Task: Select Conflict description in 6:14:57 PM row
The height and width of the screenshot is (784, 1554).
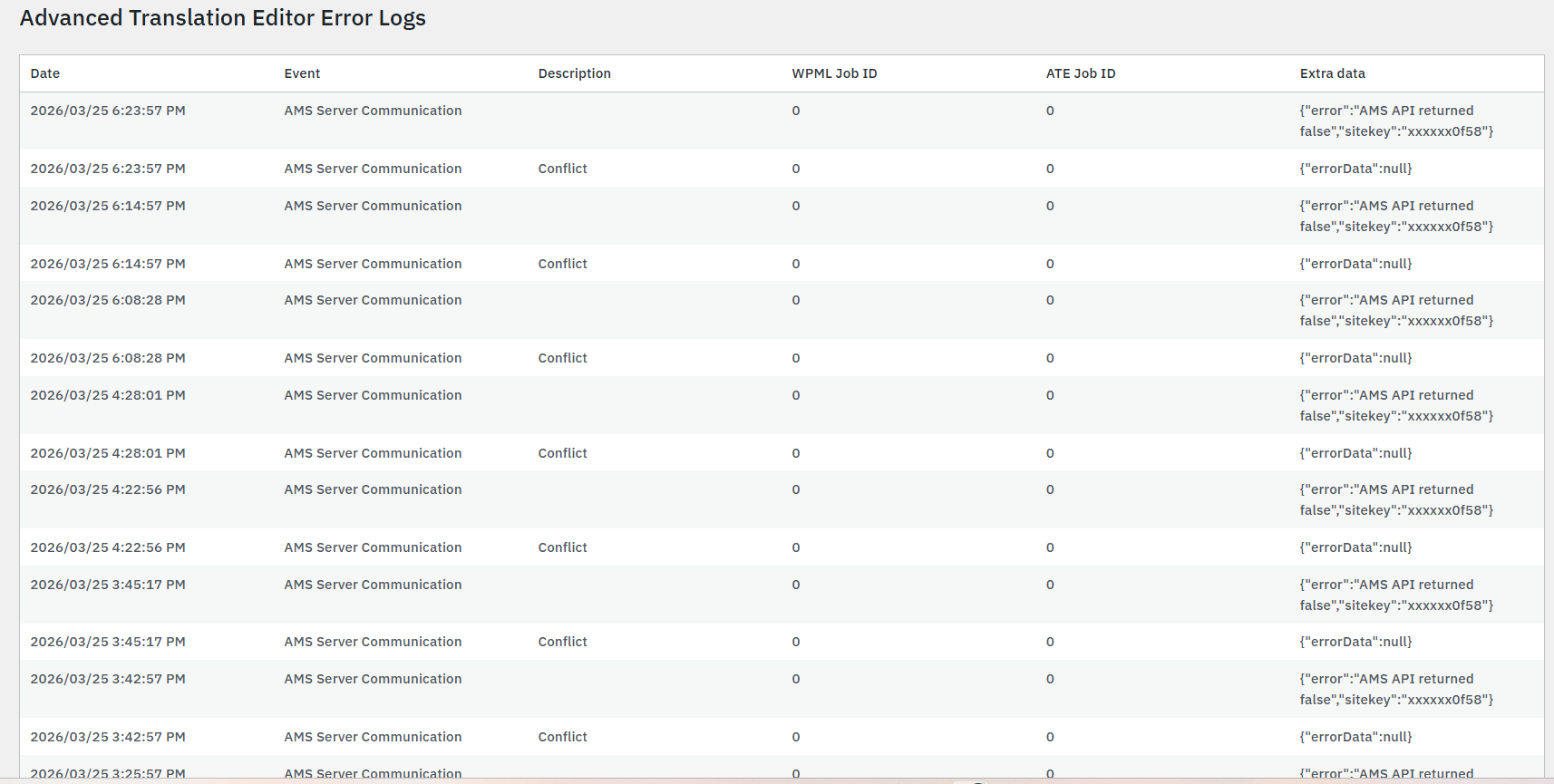Action: pyautogui.click(x=562, y=264)
